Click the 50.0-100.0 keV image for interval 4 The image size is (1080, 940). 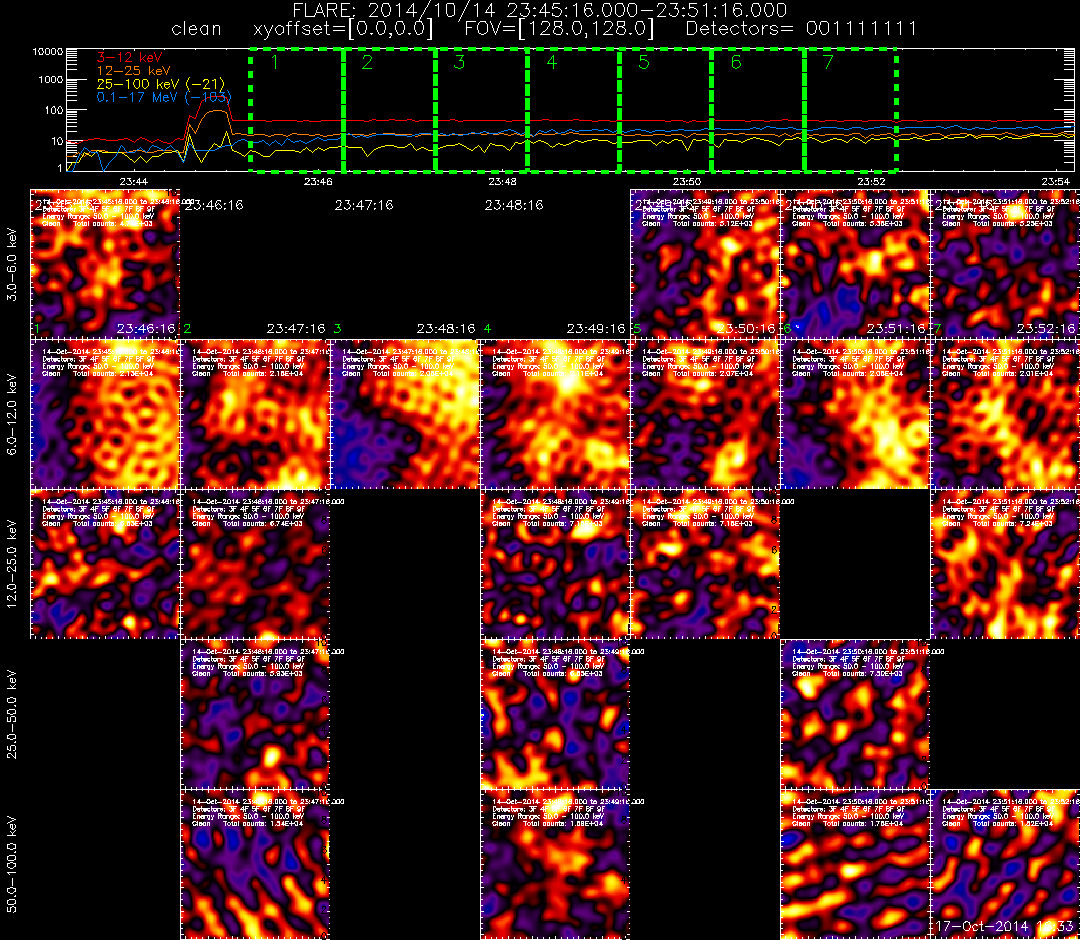555,864
